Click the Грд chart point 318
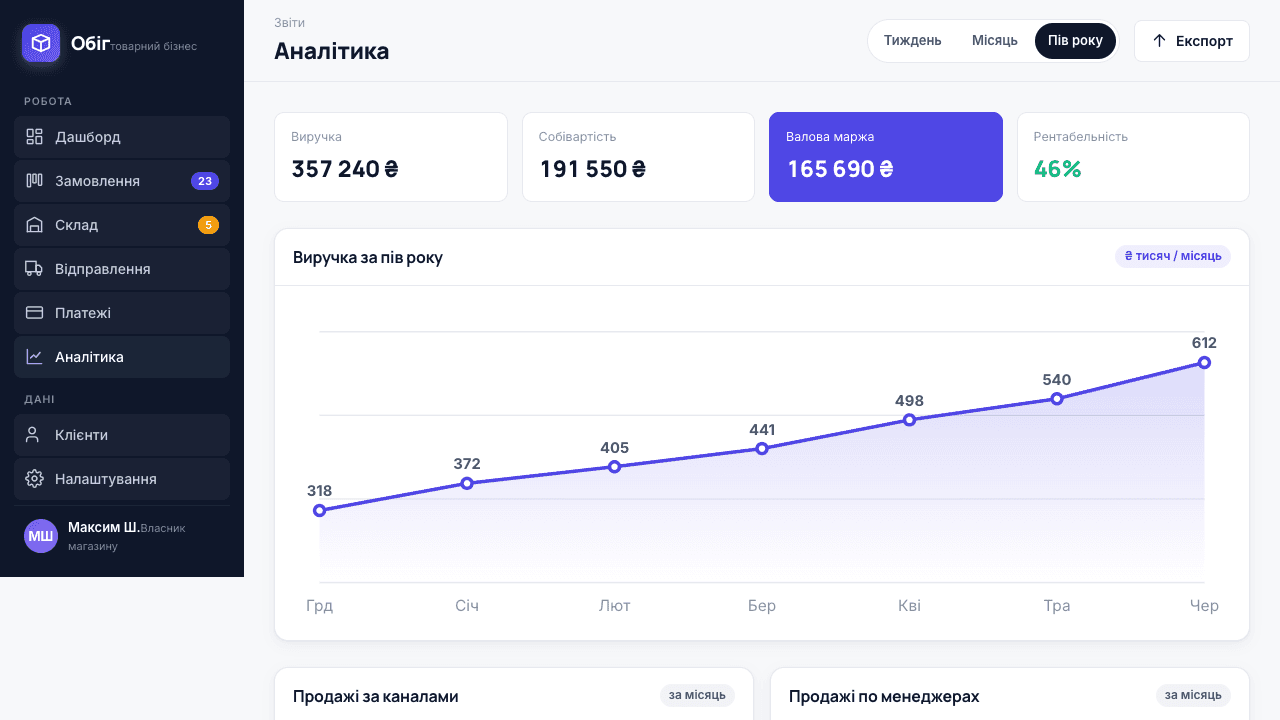1280x720 pixels. [x=320, y=510]
